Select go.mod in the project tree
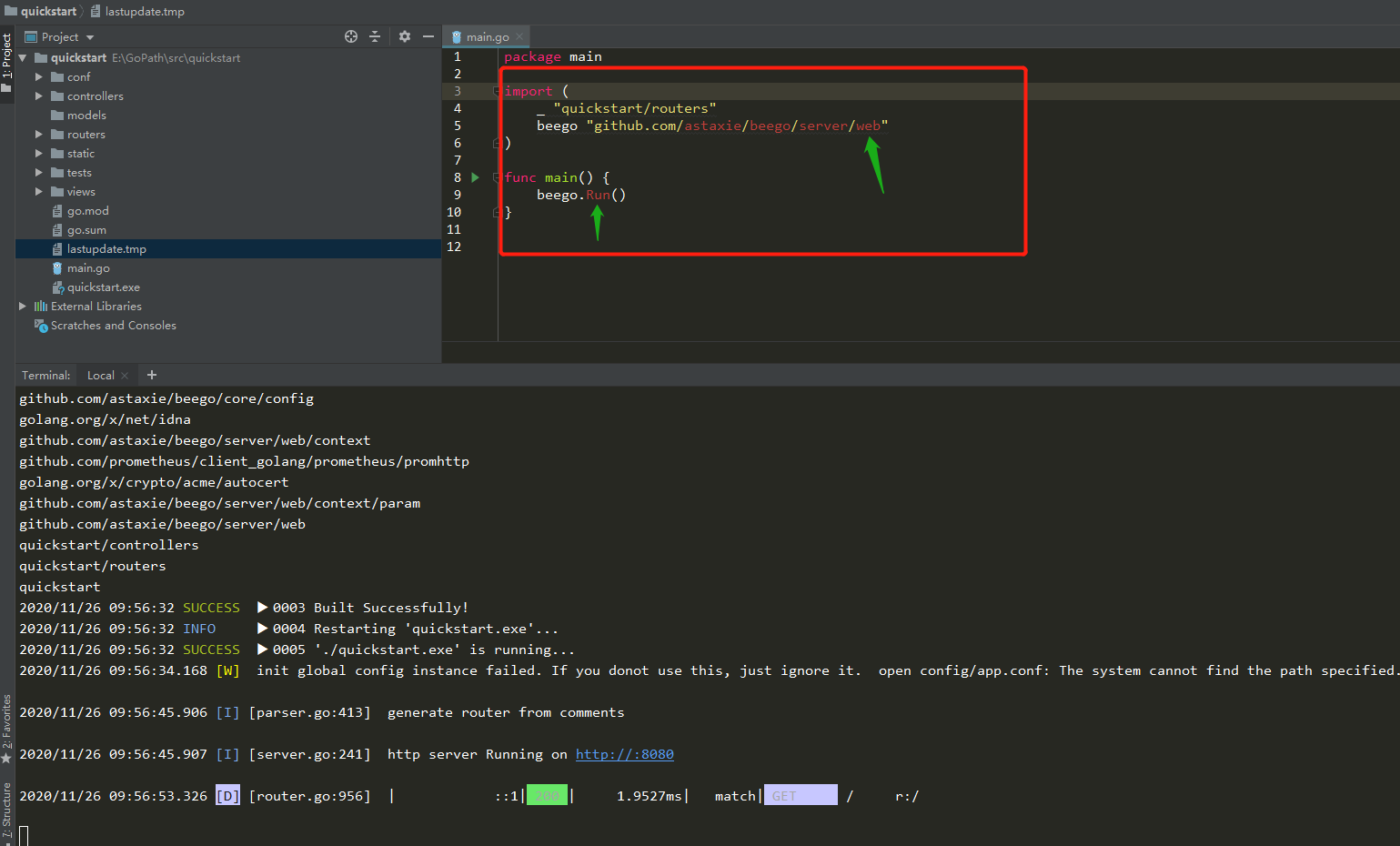This screenshot has width=1400, height=846. pyautogui.click(x=86, y=210)
